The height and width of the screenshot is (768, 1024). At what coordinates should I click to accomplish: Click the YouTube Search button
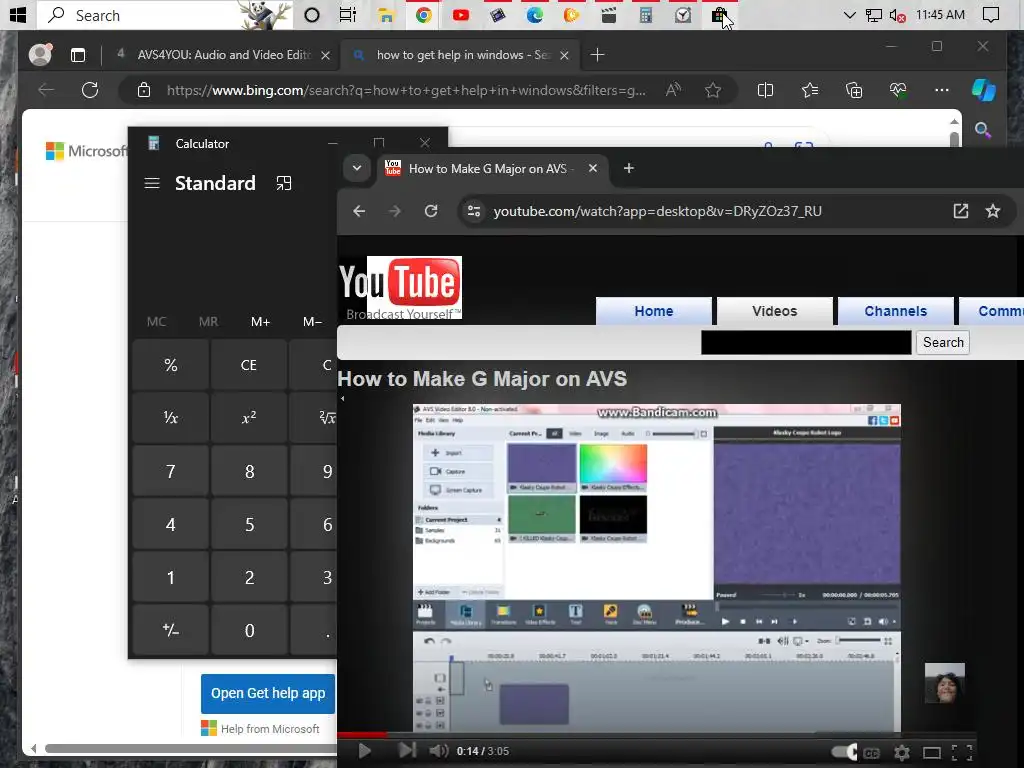pos(942,342)
